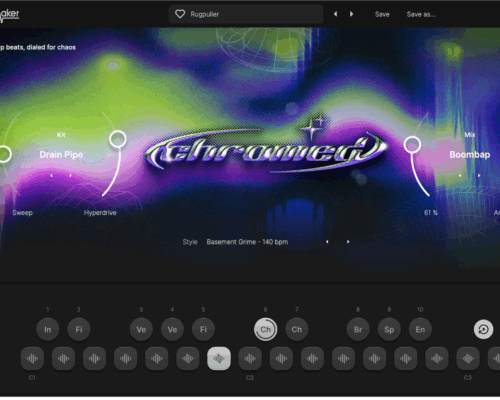Click the pattern reset loop icon

(483, 329)
